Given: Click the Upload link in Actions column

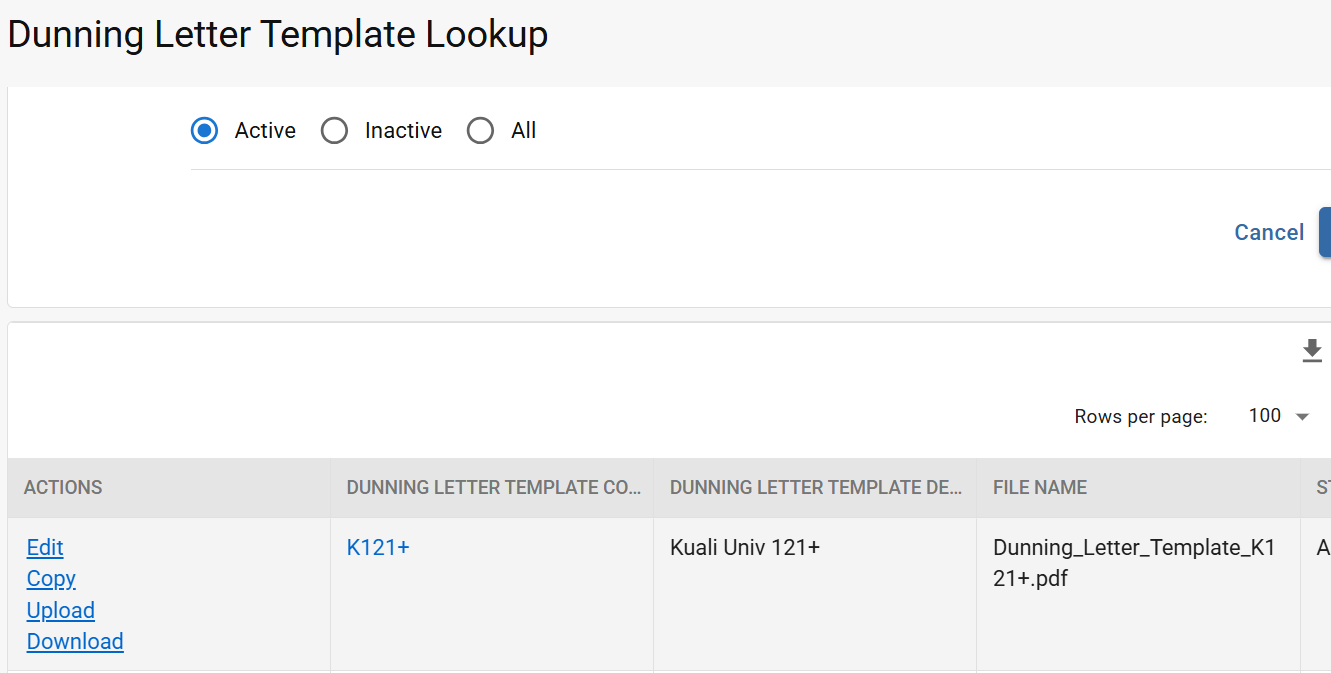Looking at the screenshot, I should click(x=61, y=610).
